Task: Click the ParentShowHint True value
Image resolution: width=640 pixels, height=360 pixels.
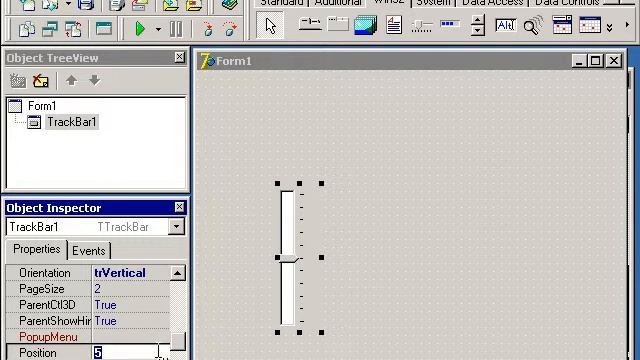Action: pos(105,321)
